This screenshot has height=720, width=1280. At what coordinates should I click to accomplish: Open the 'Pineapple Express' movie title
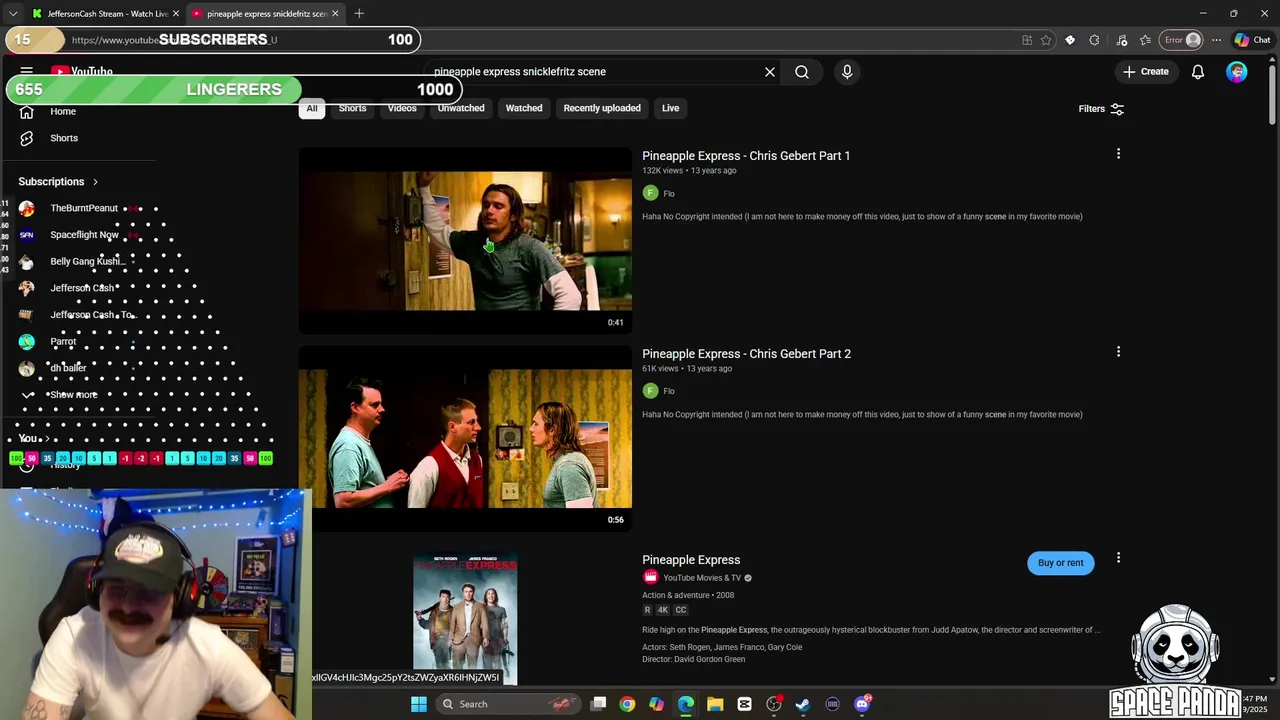pyautogui.click(x=691, y=560)
